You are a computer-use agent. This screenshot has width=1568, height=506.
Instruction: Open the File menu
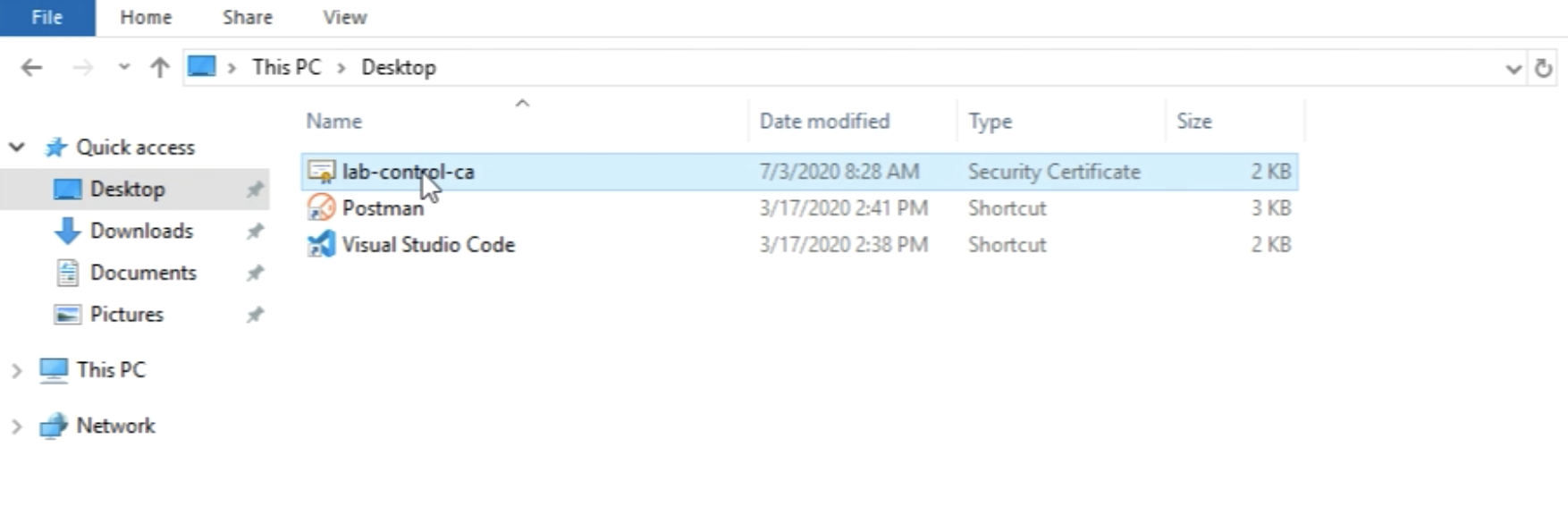tap(47, 18)
